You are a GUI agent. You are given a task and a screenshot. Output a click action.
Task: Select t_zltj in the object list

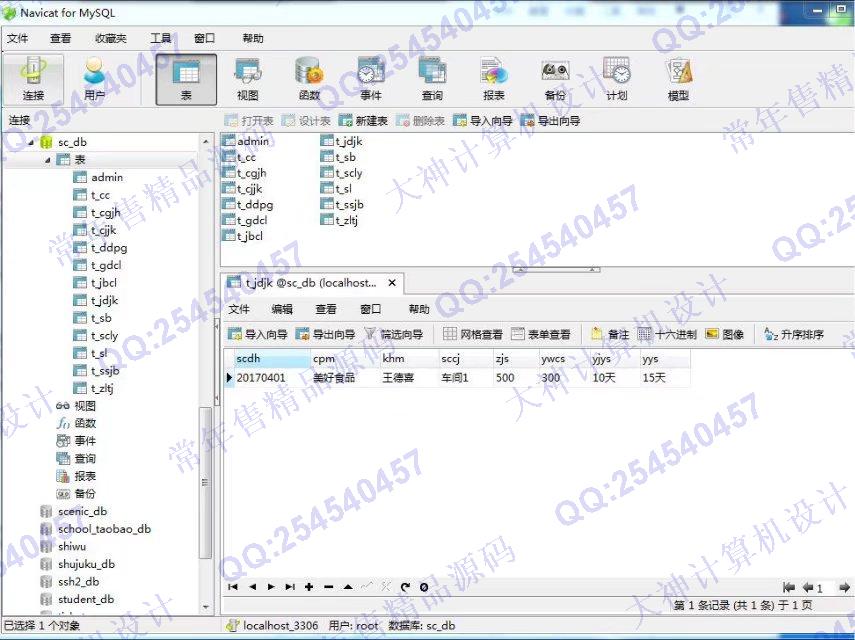(x=346, y=220)
